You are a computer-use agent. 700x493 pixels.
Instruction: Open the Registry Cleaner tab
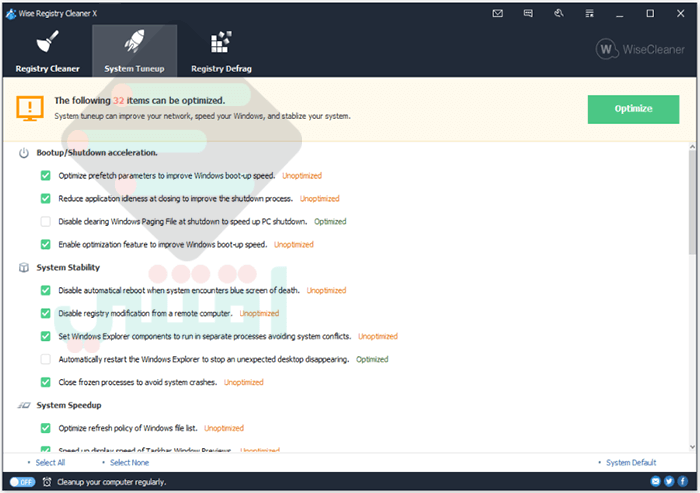[47, 51]
